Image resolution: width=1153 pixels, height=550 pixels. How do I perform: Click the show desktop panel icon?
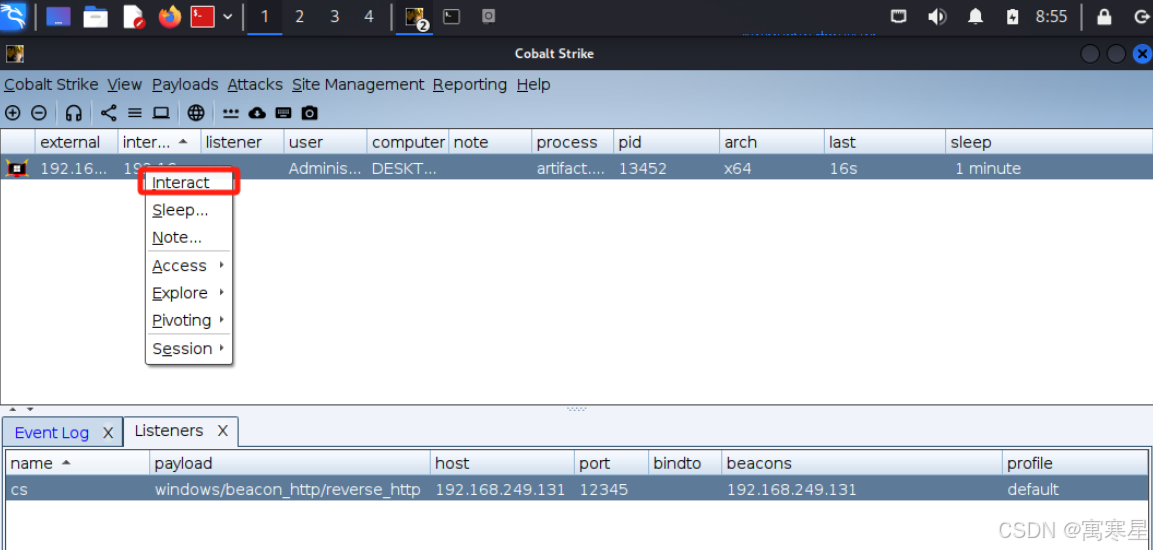tap(58, 16)
